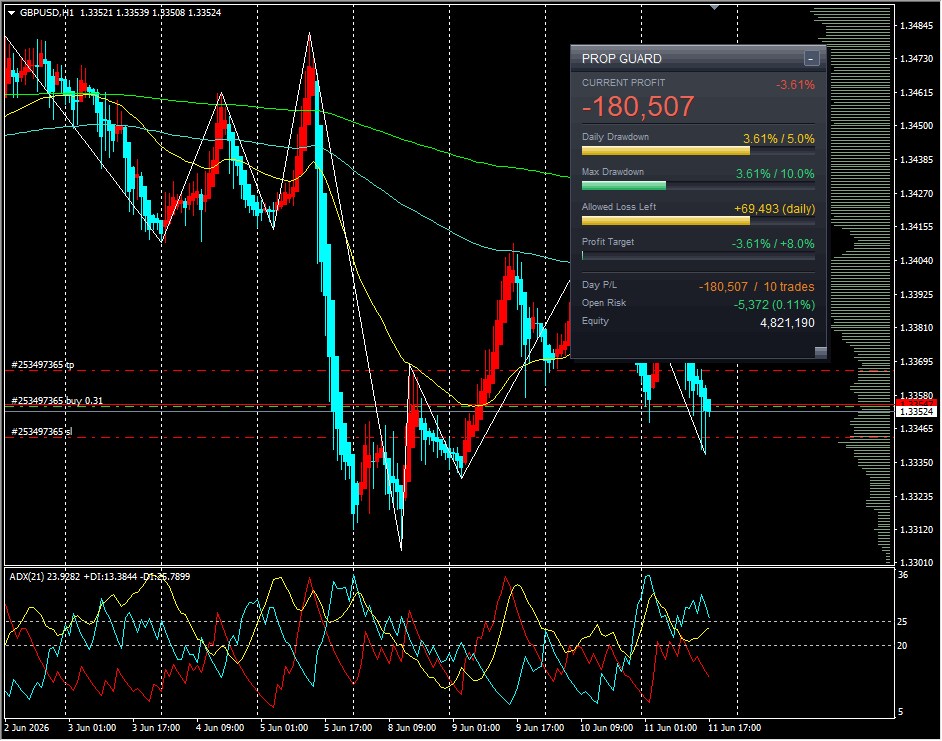942x741 pixels.
Task: Click the chart shift triangle marker at top
Action: [x=714, y=7]
